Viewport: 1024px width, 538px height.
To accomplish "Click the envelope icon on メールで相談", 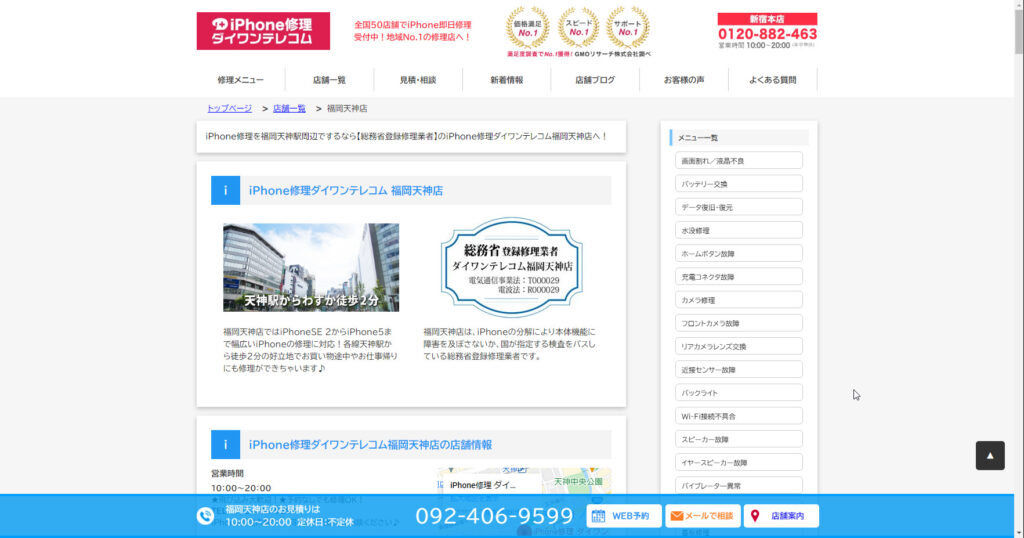I will (x=677, y=516).
